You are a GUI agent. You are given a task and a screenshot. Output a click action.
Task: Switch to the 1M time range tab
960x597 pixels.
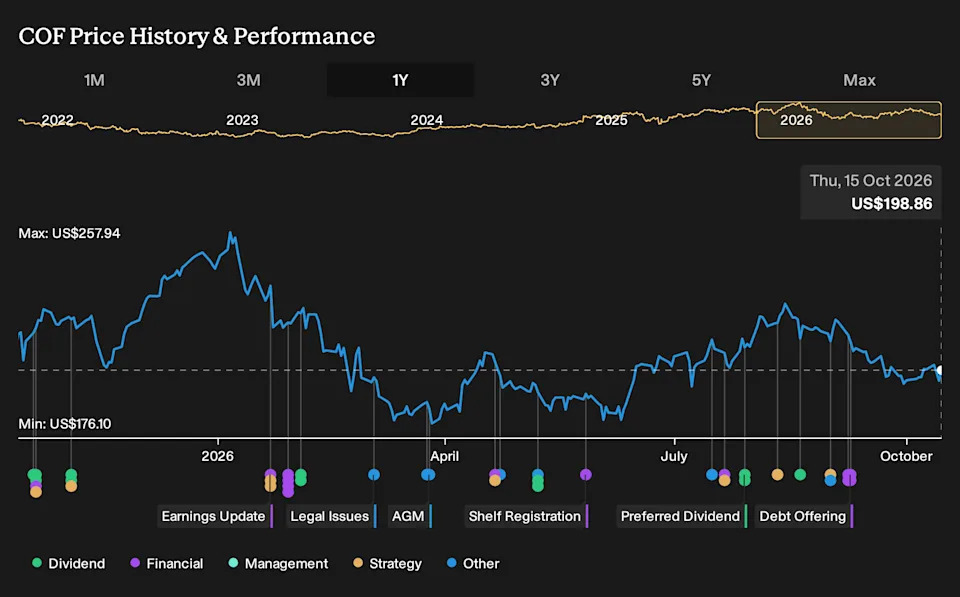point(94,80)
